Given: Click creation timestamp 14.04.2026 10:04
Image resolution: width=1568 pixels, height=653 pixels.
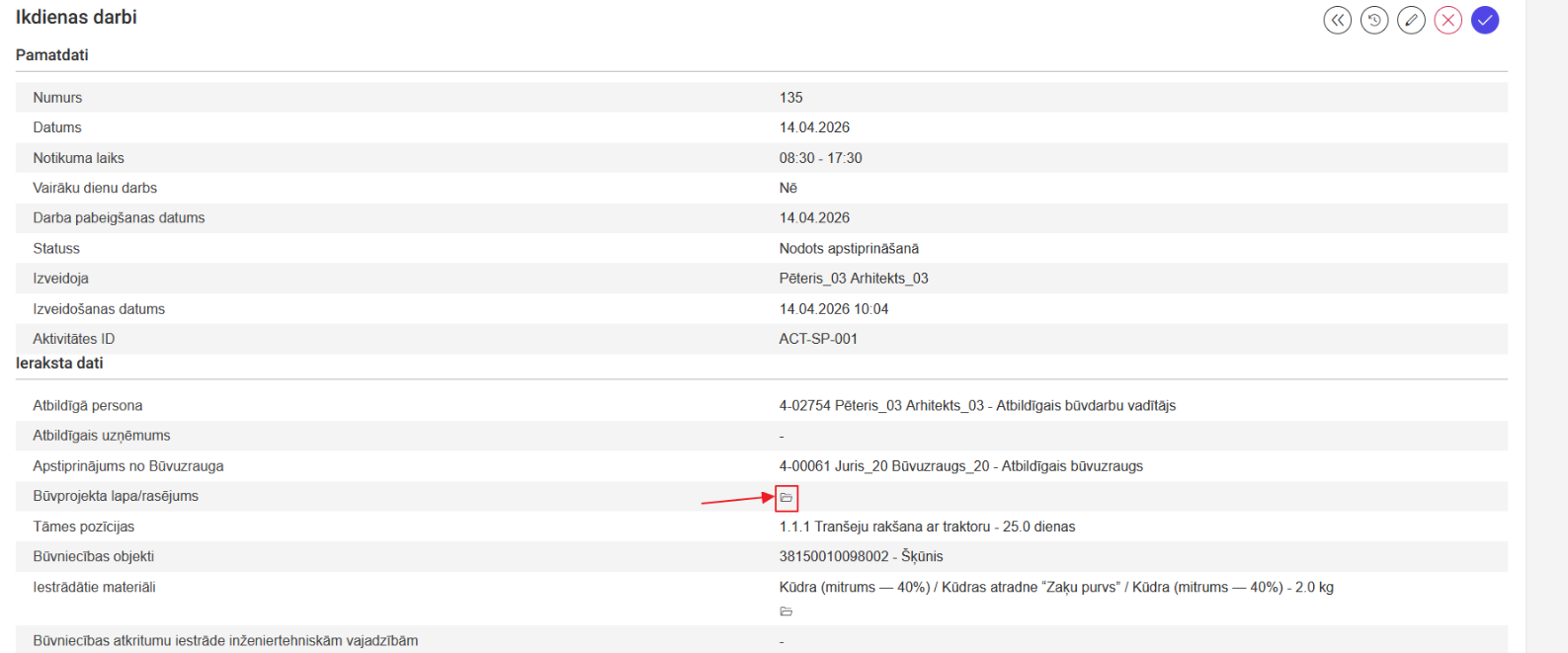Looking at the screenshot, I should coord(834,309).
